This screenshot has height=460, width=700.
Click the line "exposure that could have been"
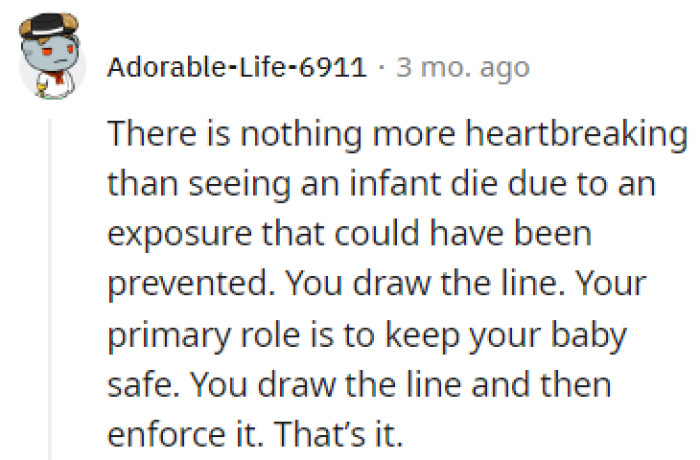pyautogui.click(x=349, y=236)
